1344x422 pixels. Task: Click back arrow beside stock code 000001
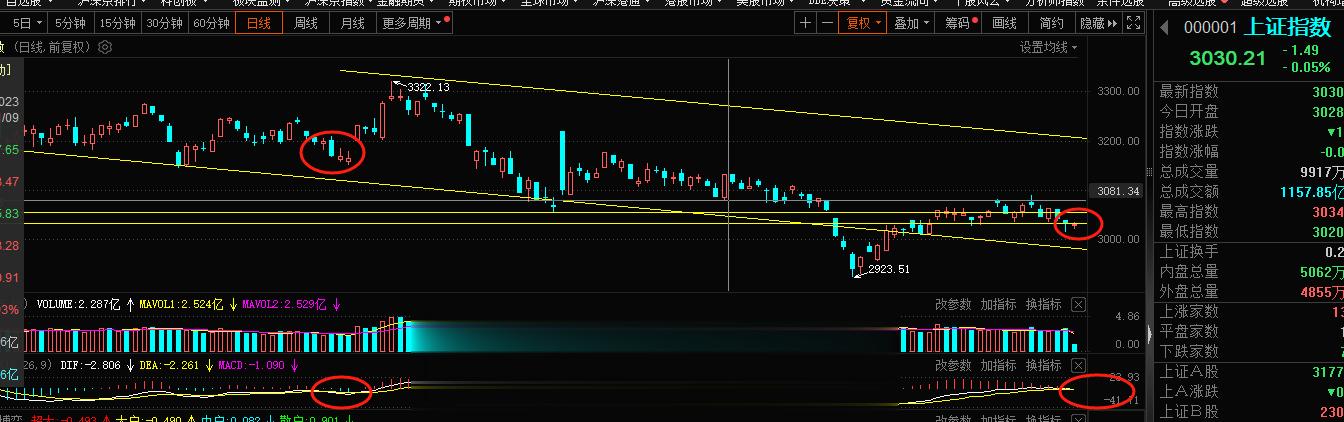pos(1164,28)
